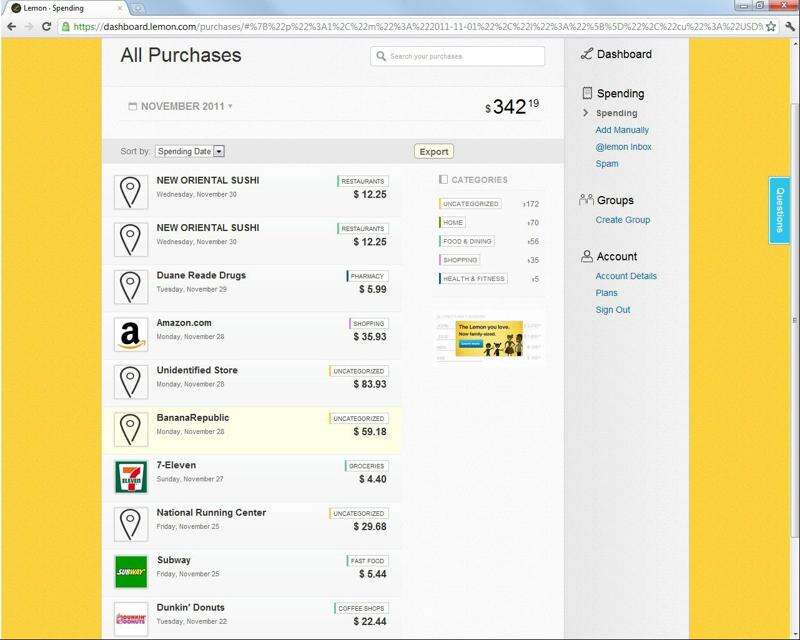Click the Create Group link

click(x=622, y=220)
